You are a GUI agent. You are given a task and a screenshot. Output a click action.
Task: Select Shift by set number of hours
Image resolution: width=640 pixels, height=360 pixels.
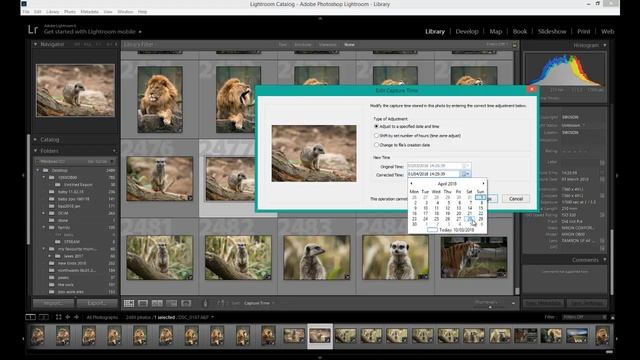click(418, 136)
